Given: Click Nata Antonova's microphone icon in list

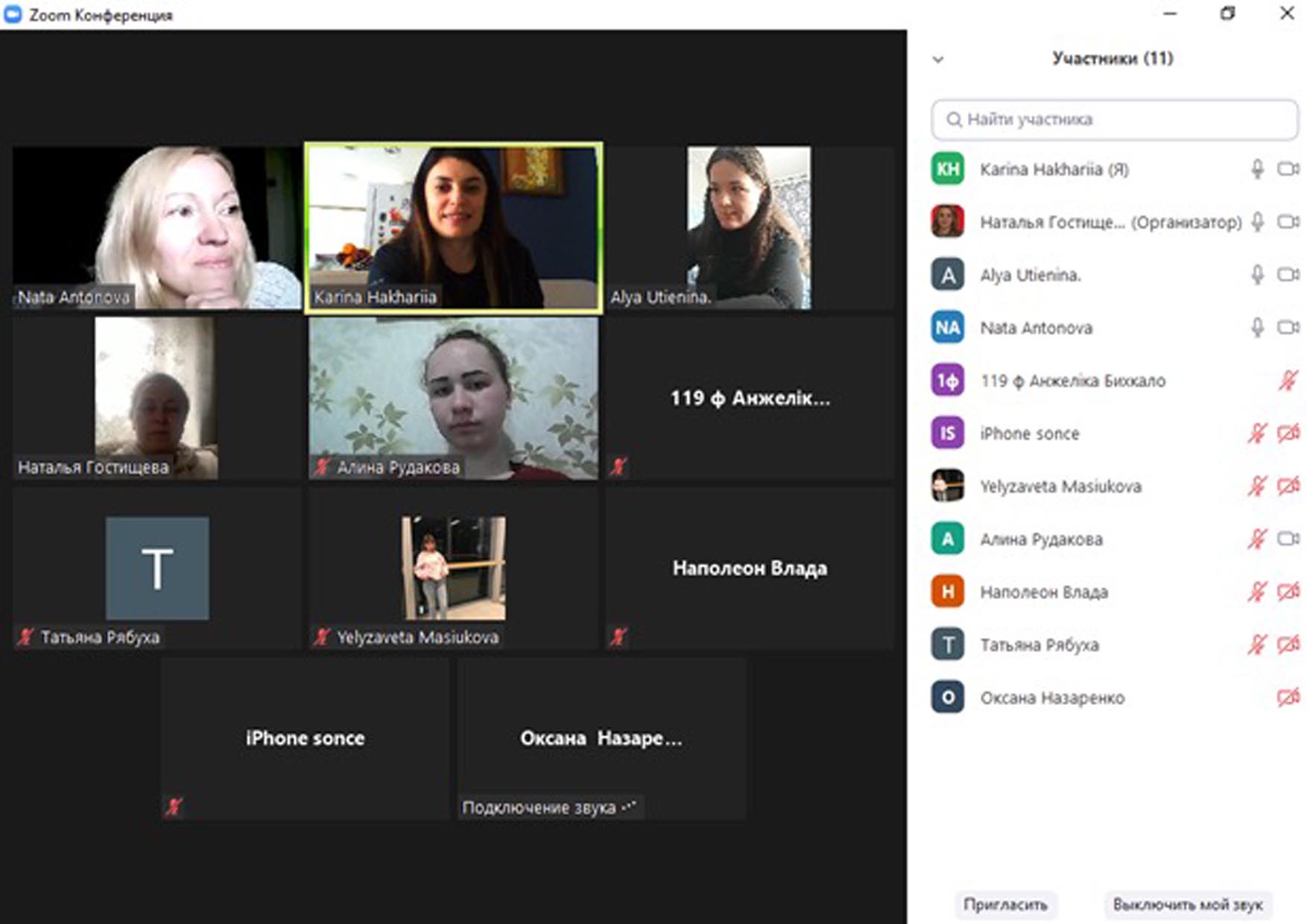Looking at the screenshot, I should (x=1257, y=328).
